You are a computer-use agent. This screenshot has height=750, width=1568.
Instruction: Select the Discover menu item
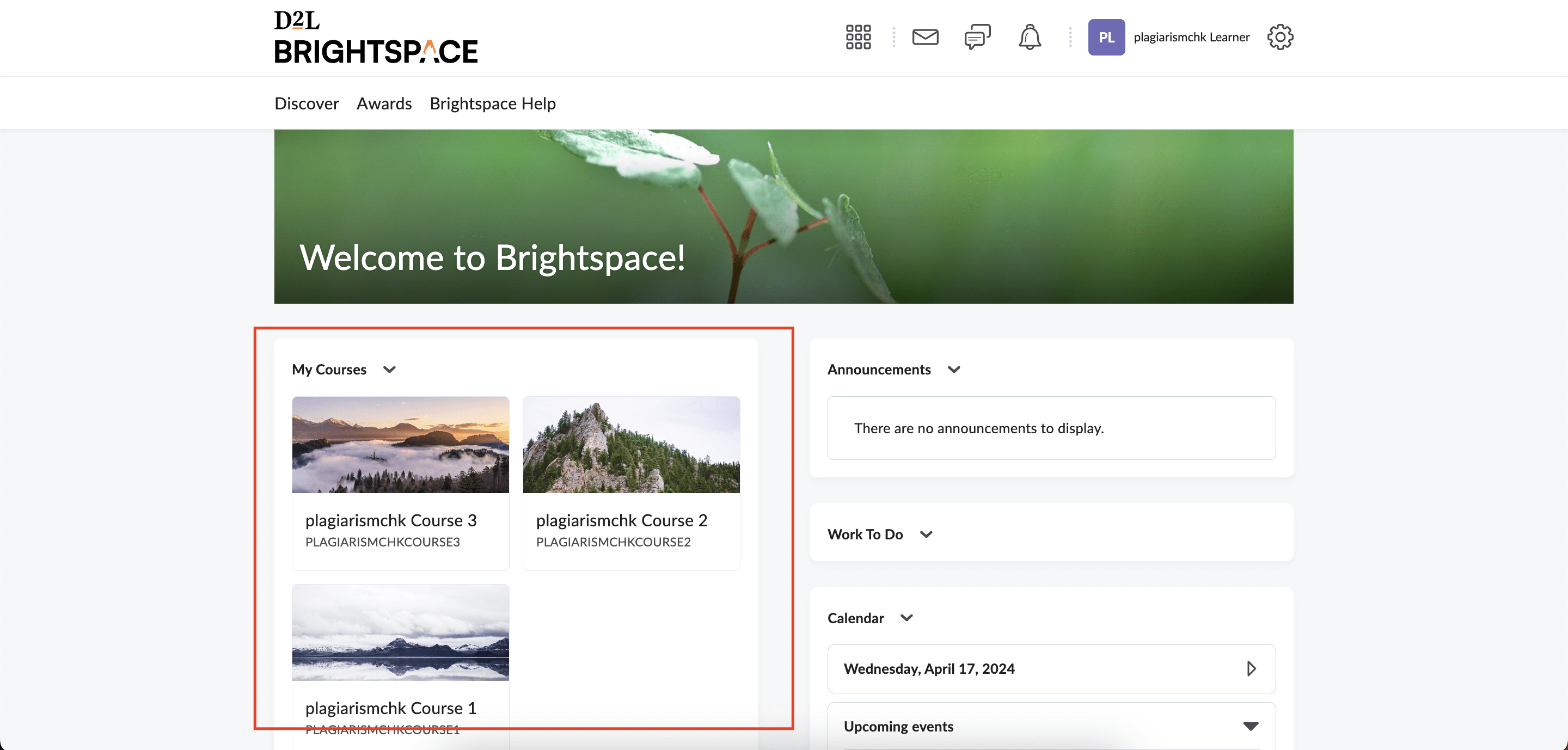tap(306, 103)
